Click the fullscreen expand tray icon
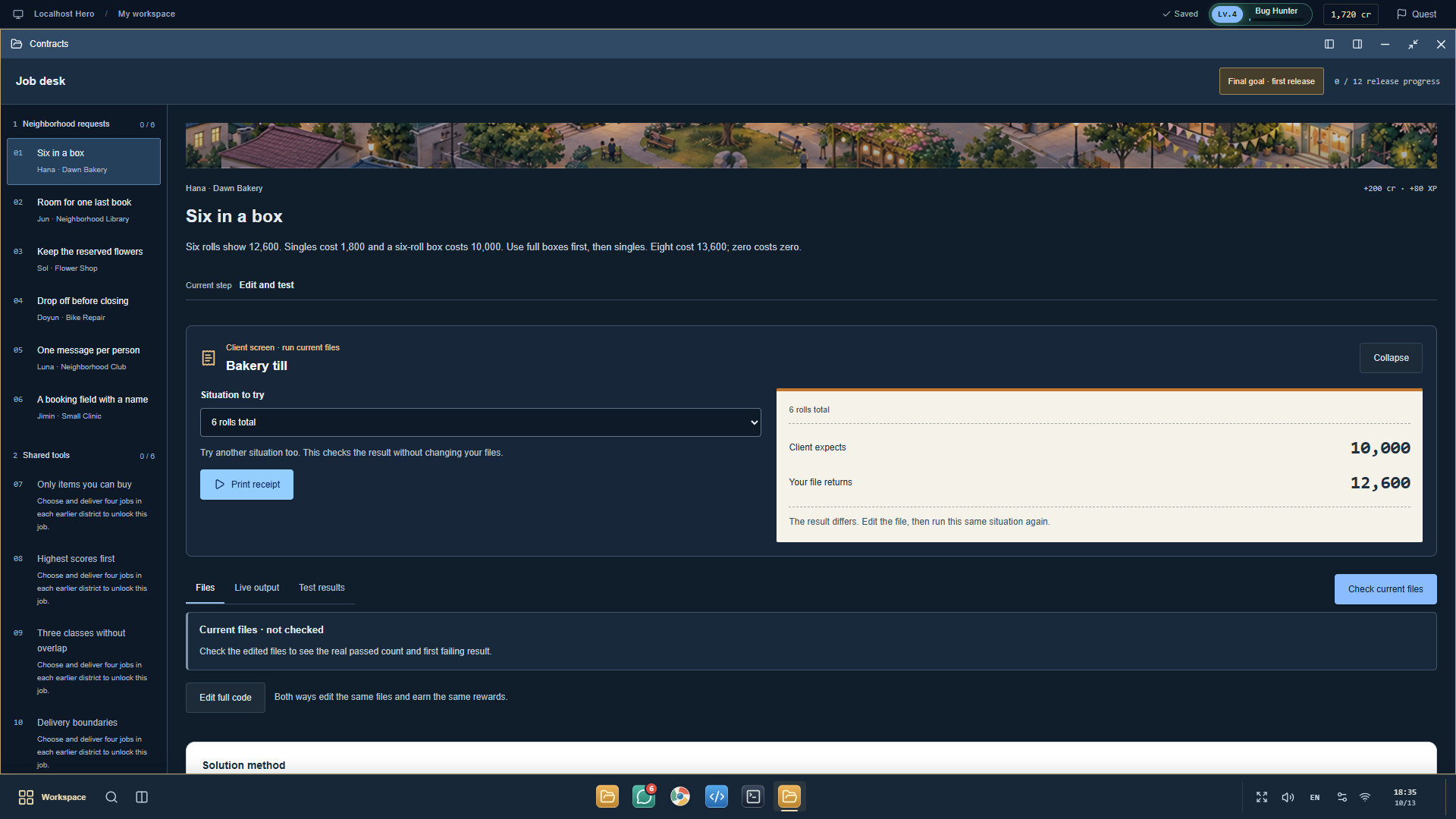The width and height of the screenshot is (1456, 819). [x=1262, y=797]
